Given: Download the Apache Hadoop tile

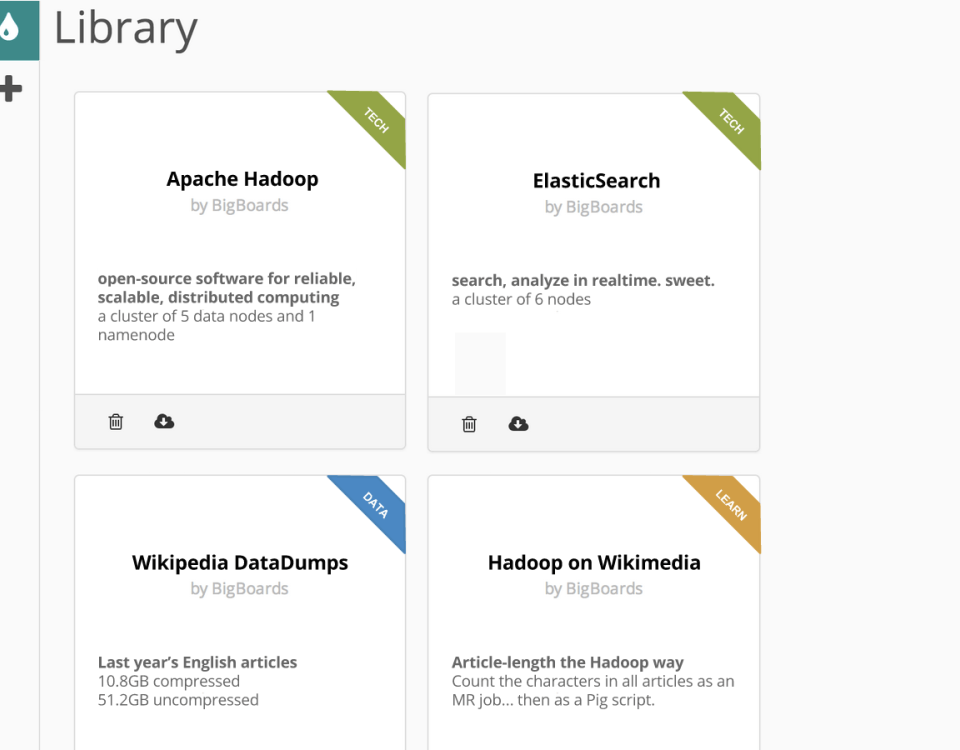Looking at the screenshot, I should pos(164,421).
